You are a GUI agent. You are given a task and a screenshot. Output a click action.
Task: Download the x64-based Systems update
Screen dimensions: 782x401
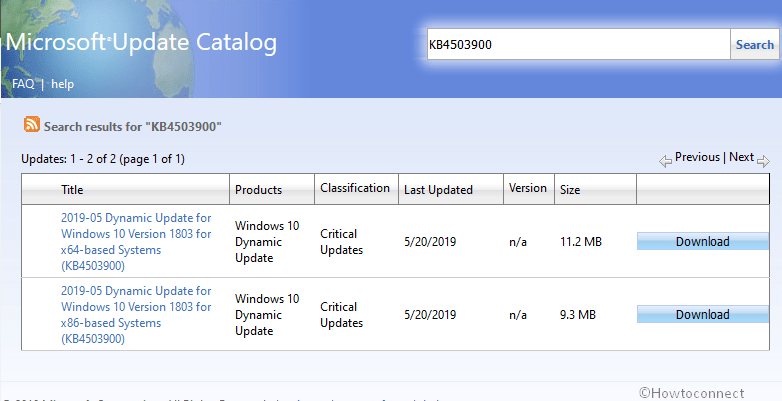[702, 241]
